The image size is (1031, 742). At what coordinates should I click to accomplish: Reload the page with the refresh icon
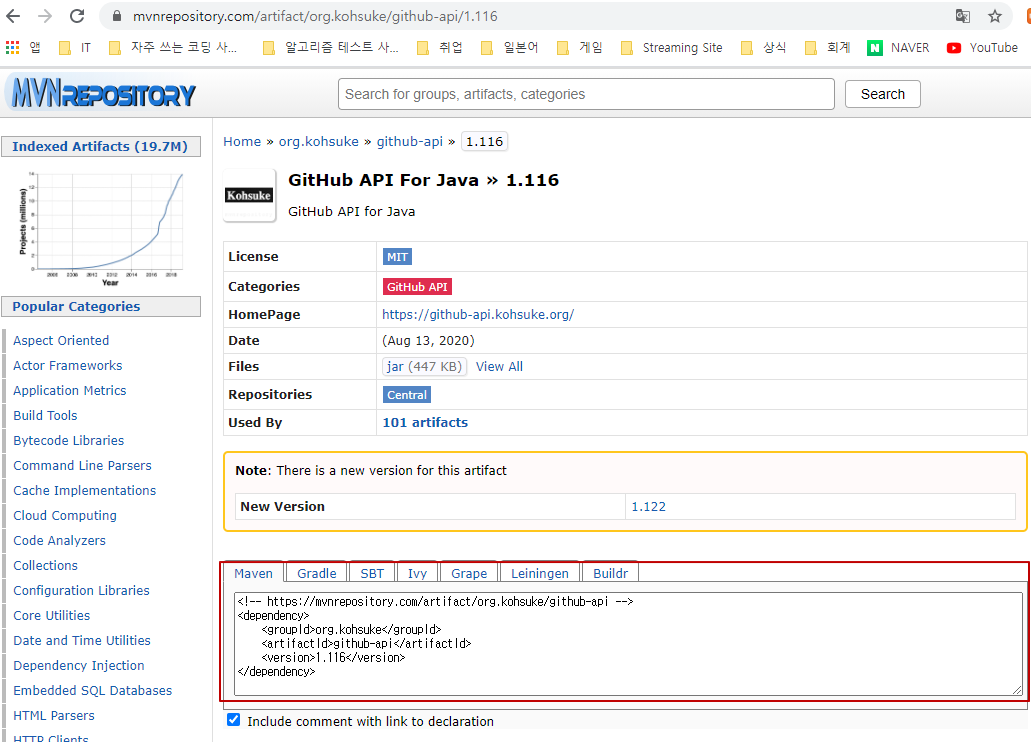77,16
